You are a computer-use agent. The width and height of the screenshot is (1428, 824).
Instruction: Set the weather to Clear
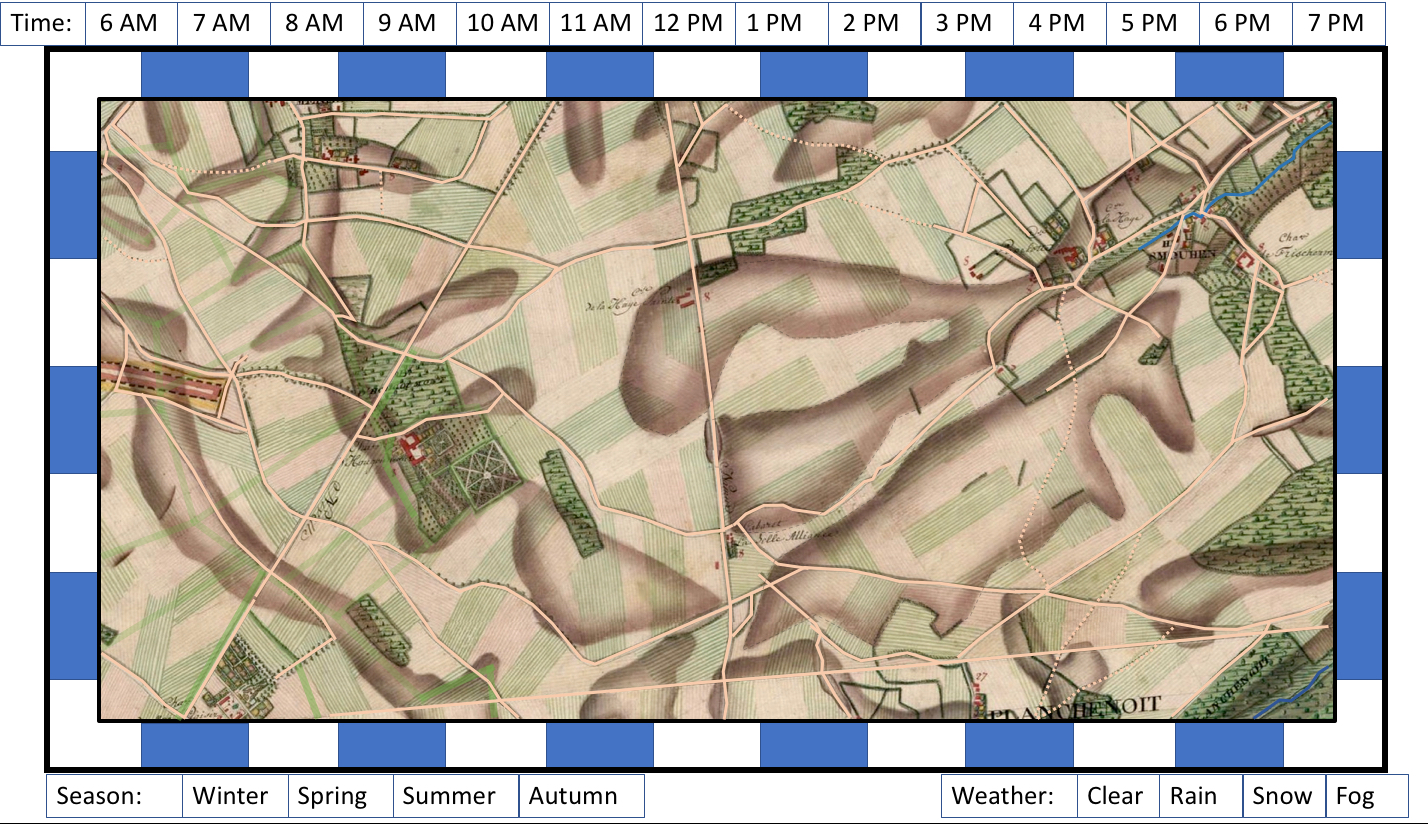(1117, 796)
